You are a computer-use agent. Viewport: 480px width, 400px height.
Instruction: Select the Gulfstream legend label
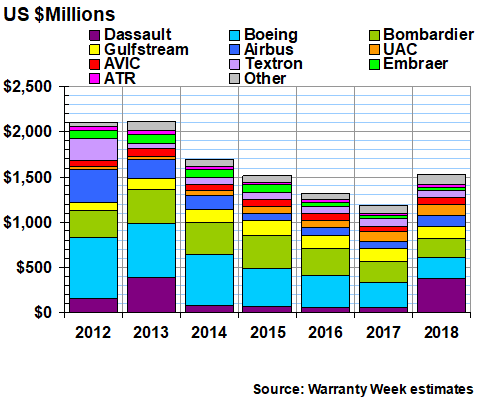[x=146, y=49]
